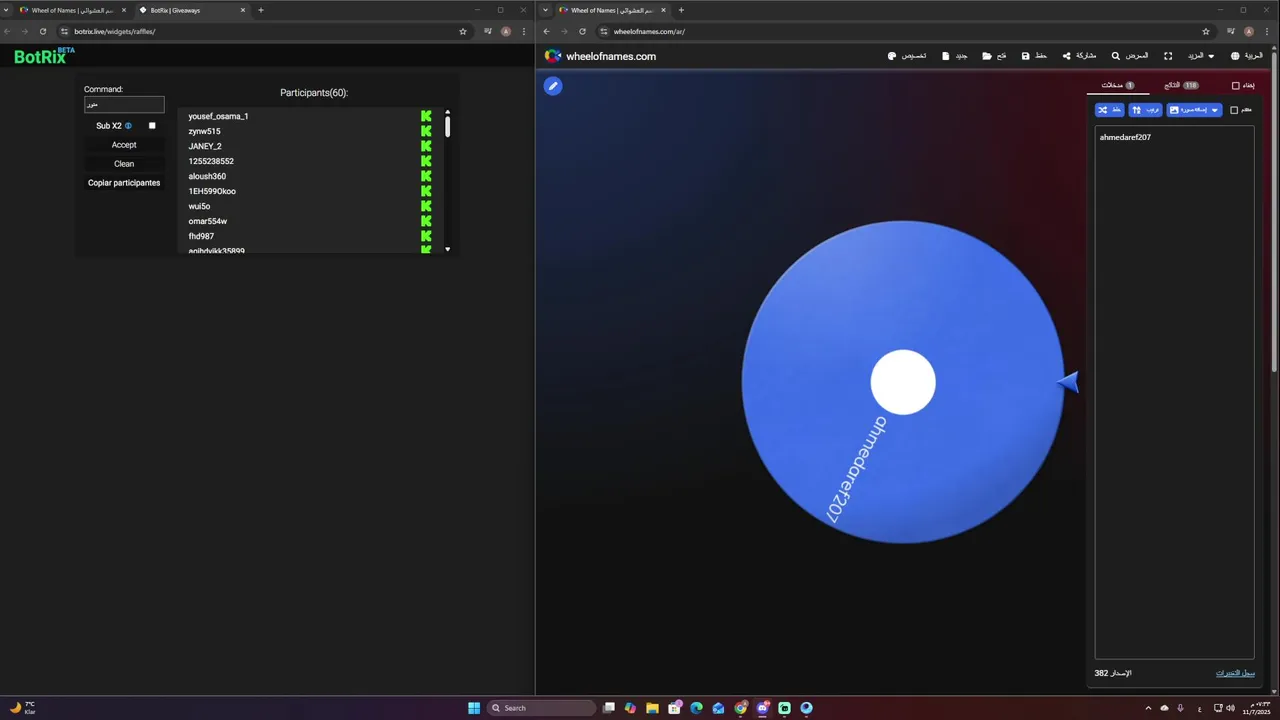
Task: Open a saved wheel via the folder icon
Action: (x=987, y=56)
